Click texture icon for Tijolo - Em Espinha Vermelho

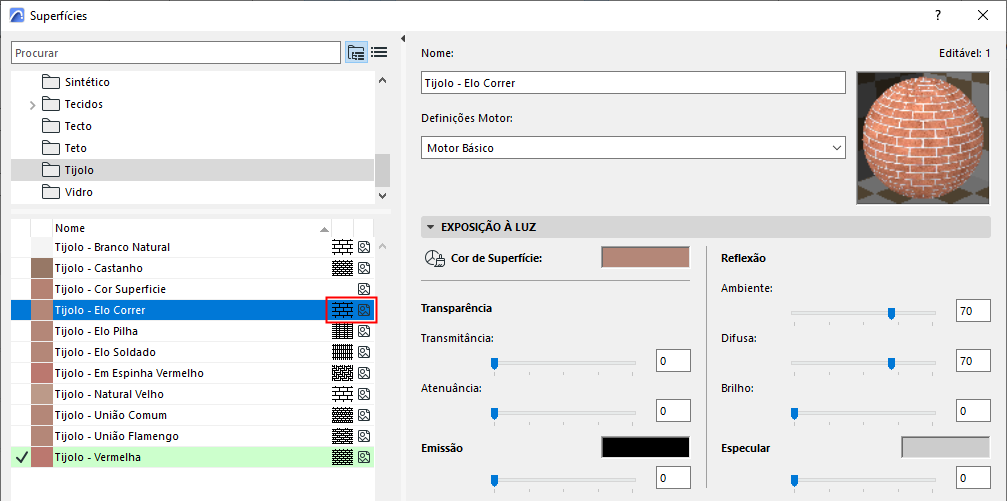[x=364, y=373]
